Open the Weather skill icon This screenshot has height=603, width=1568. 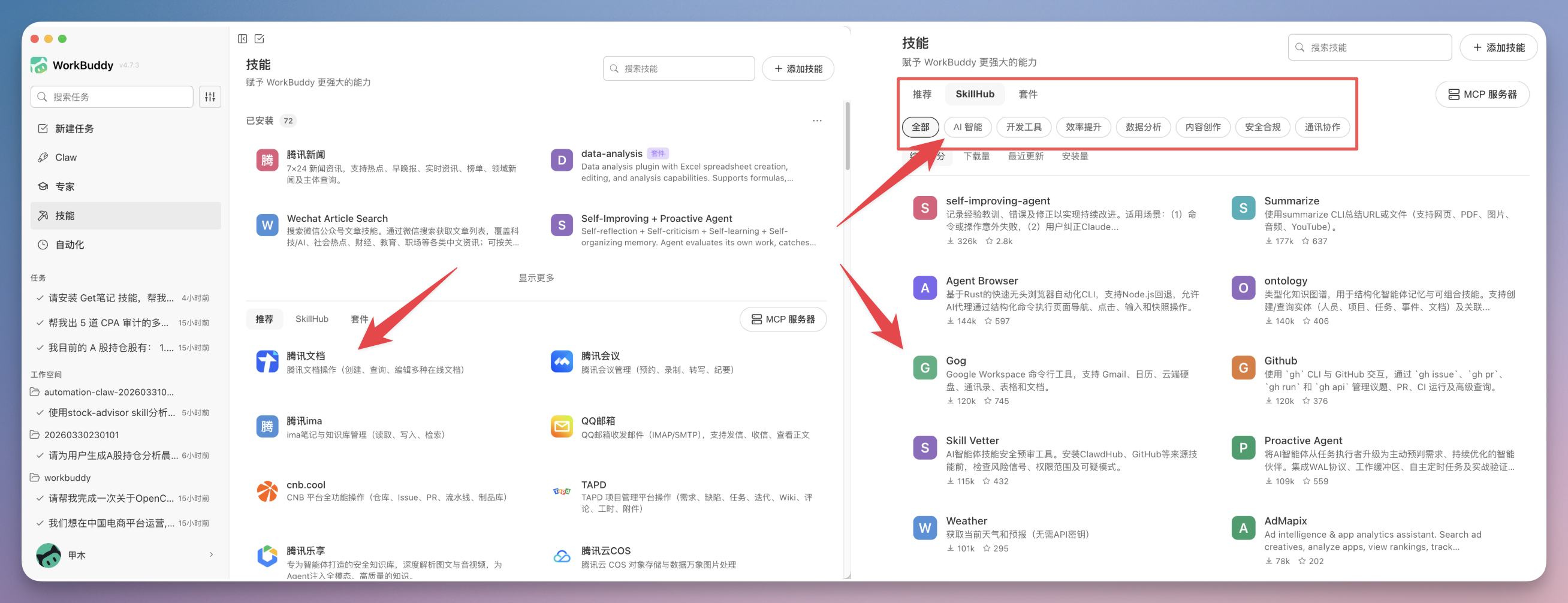[x=925, y=528]
